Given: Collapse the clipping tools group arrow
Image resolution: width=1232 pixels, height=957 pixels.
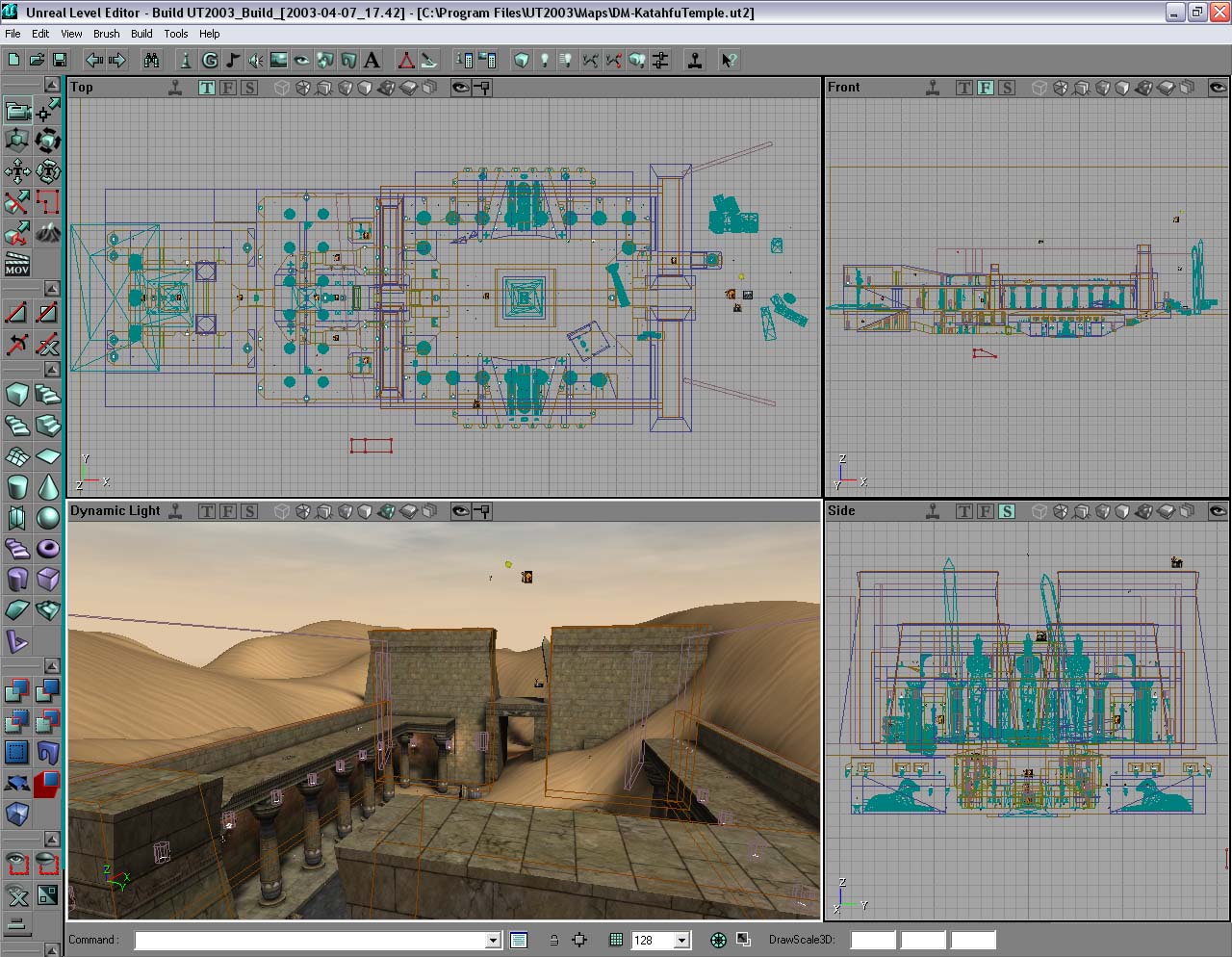Looking at the screenshot, I should [x=52, y=289].
